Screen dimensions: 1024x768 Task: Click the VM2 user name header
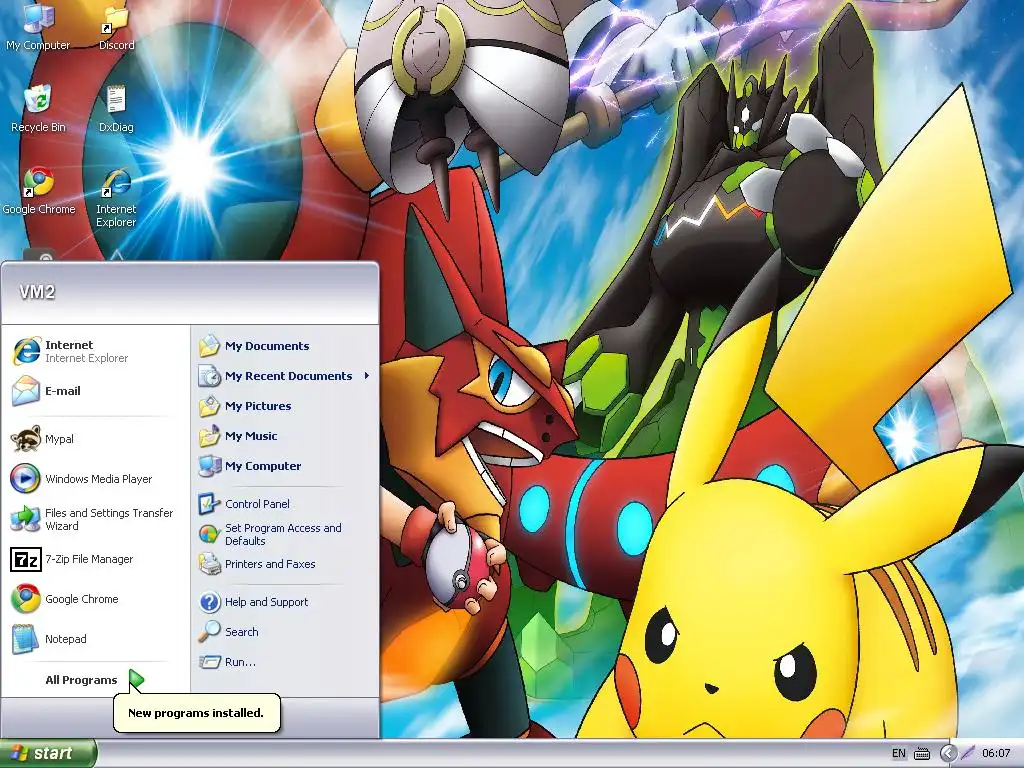pyautogui.click(x=37, y=292)
